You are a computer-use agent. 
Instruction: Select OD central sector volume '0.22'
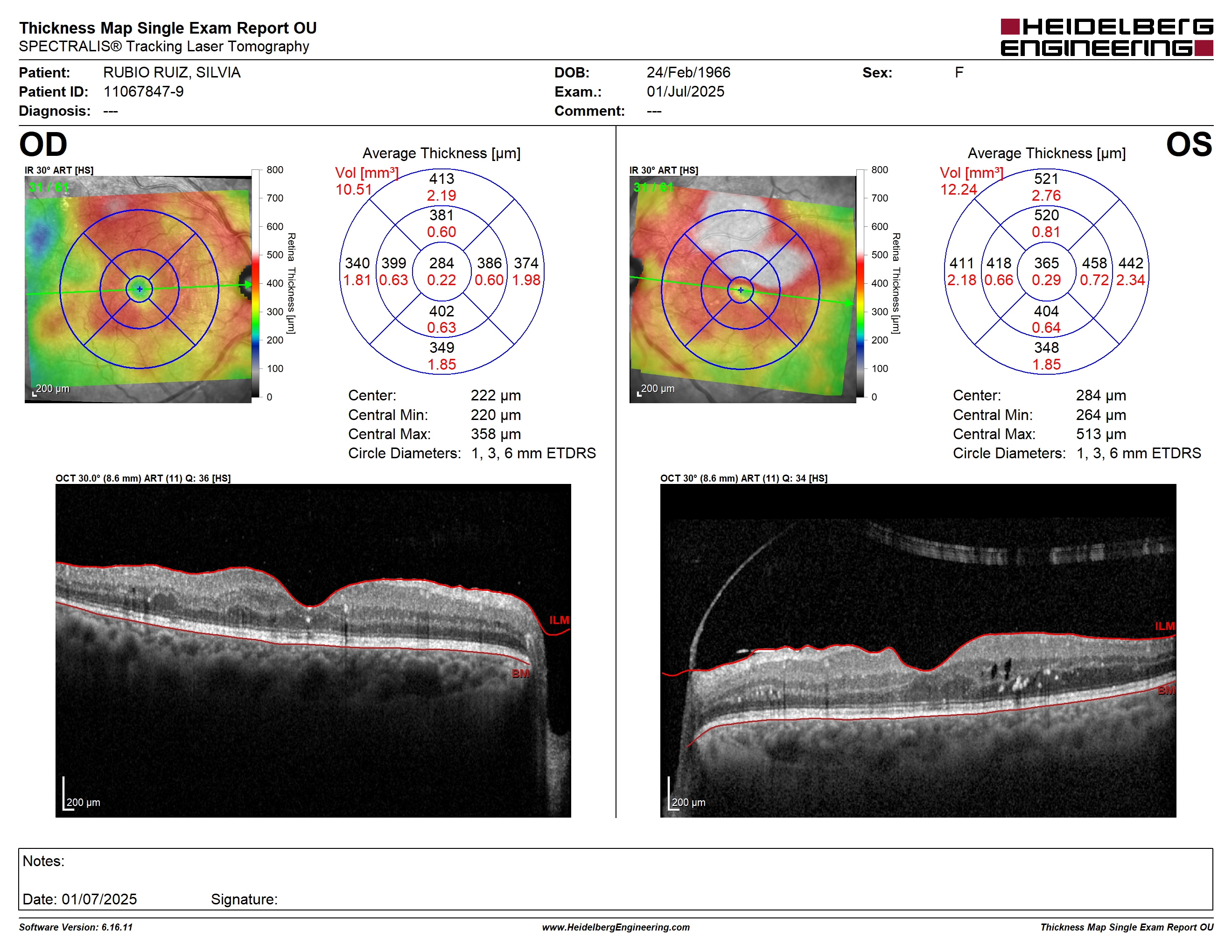(x=441, y=280)
